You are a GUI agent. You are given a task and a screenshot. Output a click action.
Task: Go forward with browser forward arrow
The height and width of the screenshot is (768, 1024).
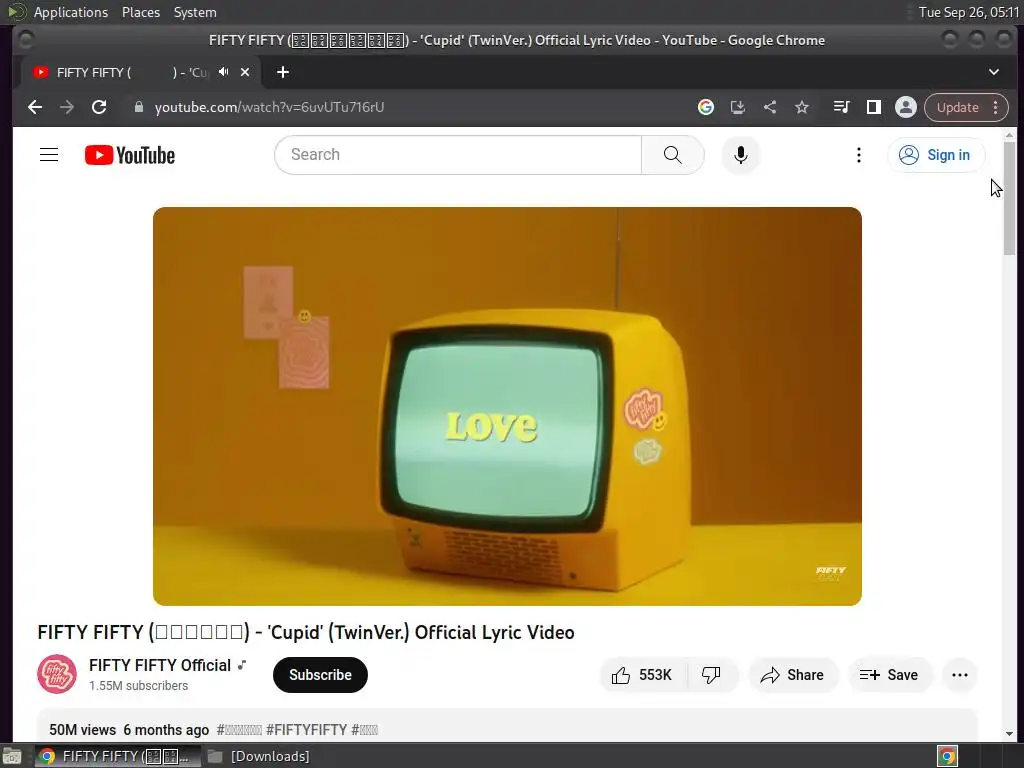pos(67,107)
